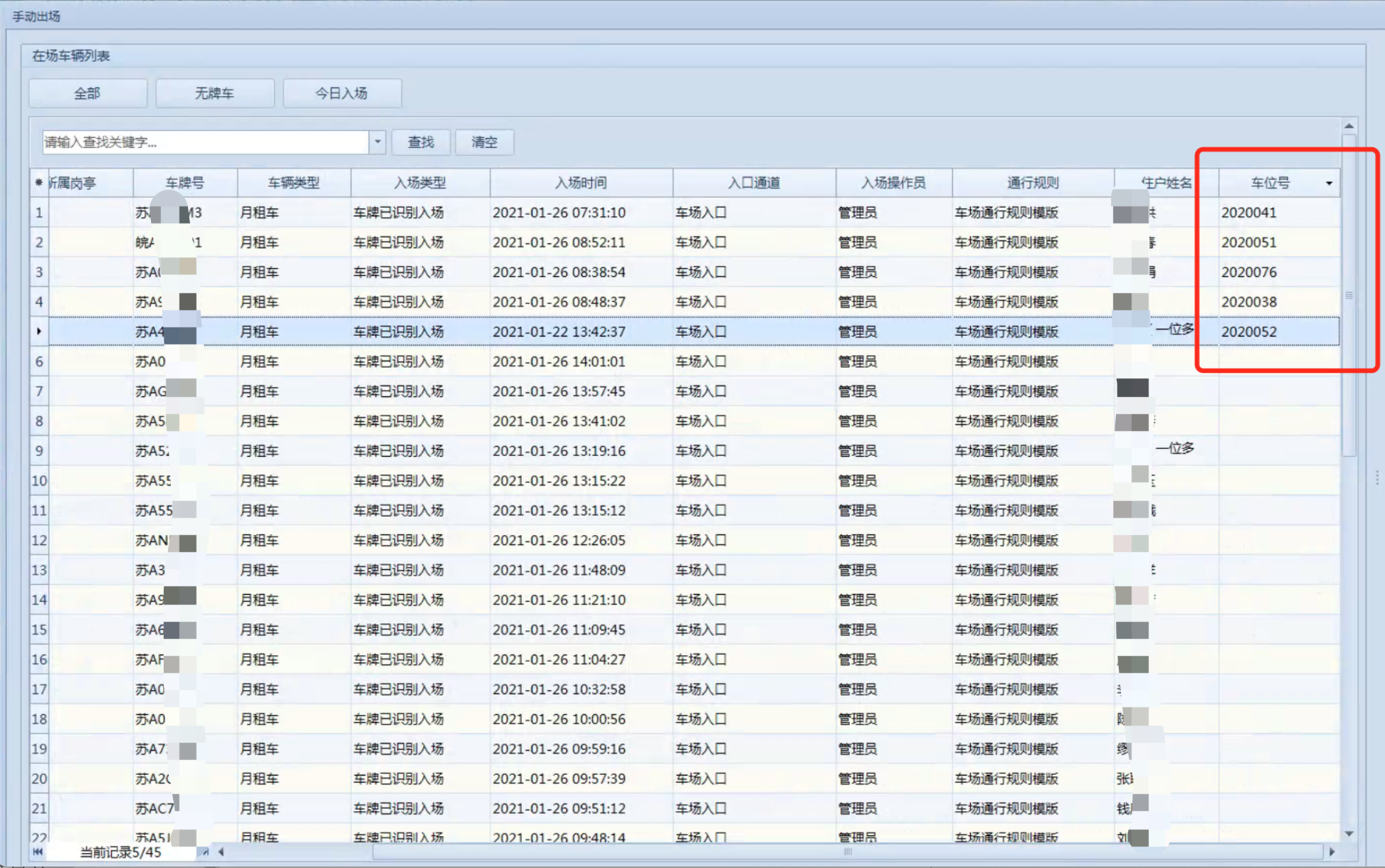Click the grid corner asterisk selector
Viewport: 1385px width, 868px height.
tap(38, 183)
